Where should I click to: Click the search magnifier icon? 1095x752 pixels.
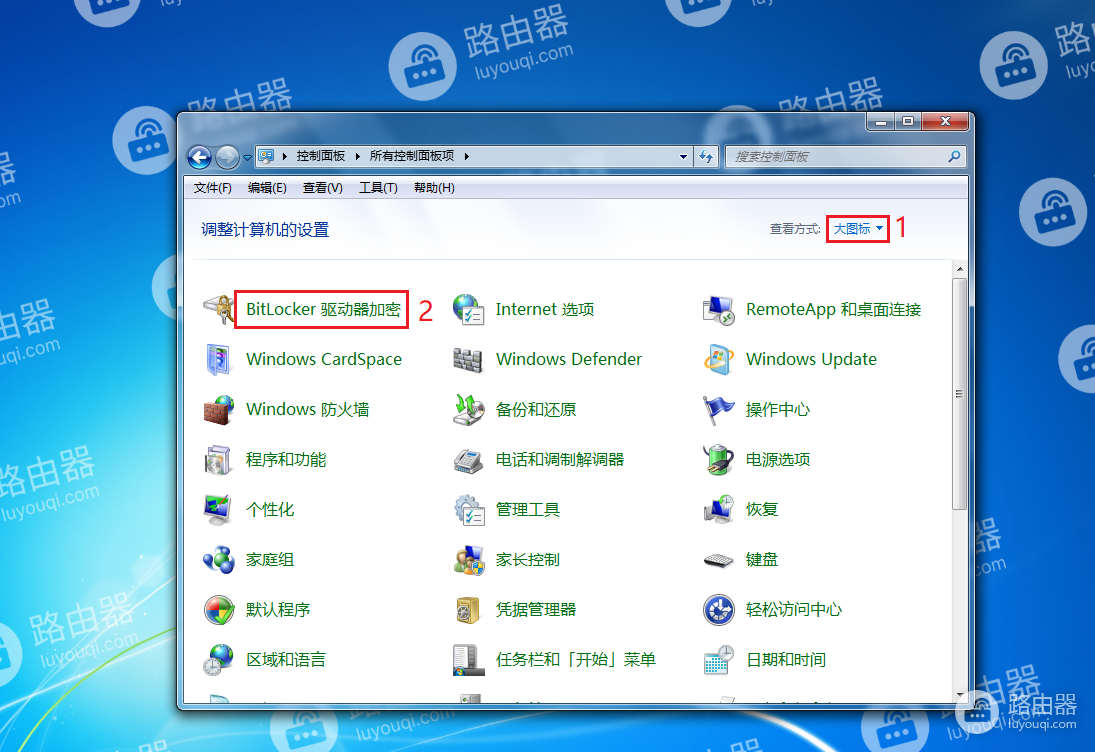point(954,156)
